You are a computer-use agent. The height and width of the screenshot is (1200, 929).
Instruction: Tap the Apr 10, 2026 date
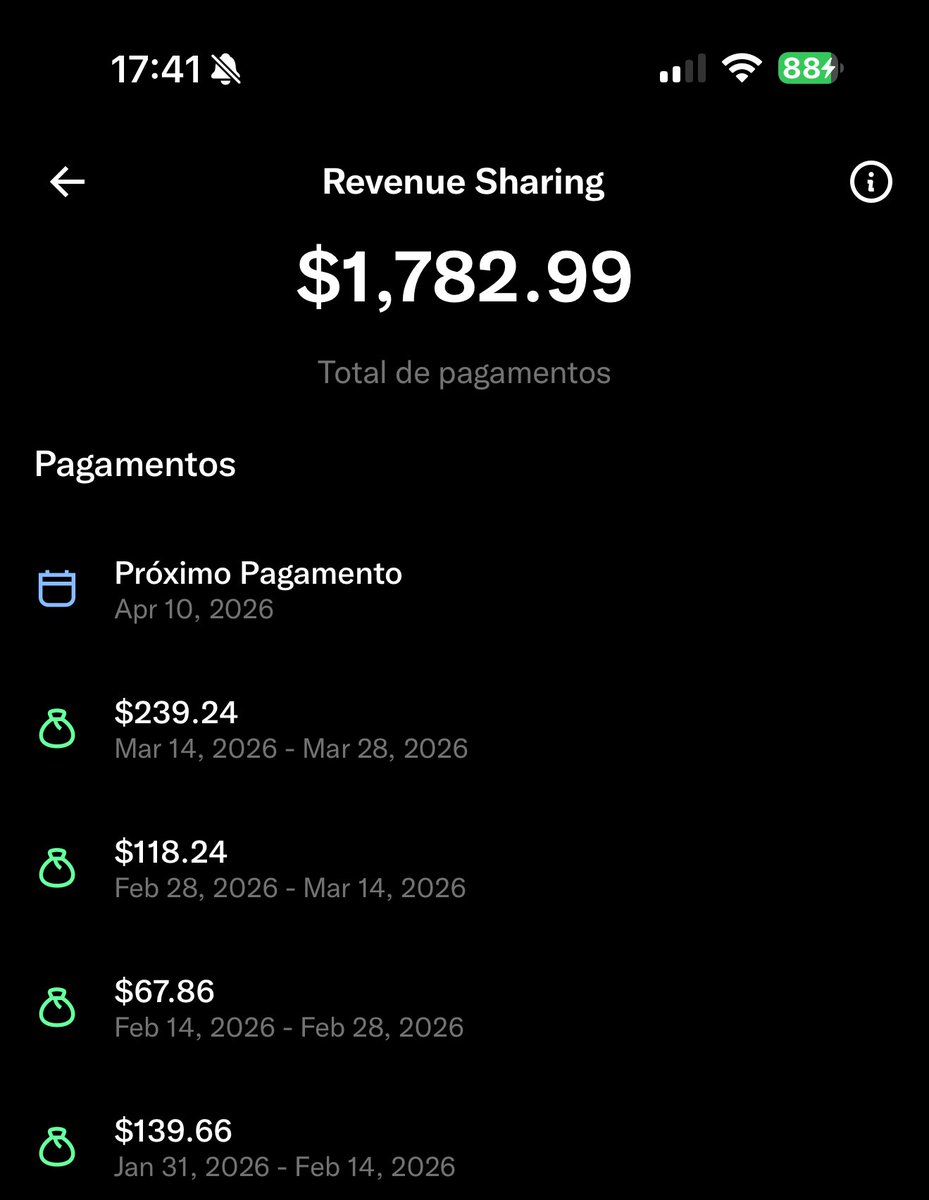point(194,609)
